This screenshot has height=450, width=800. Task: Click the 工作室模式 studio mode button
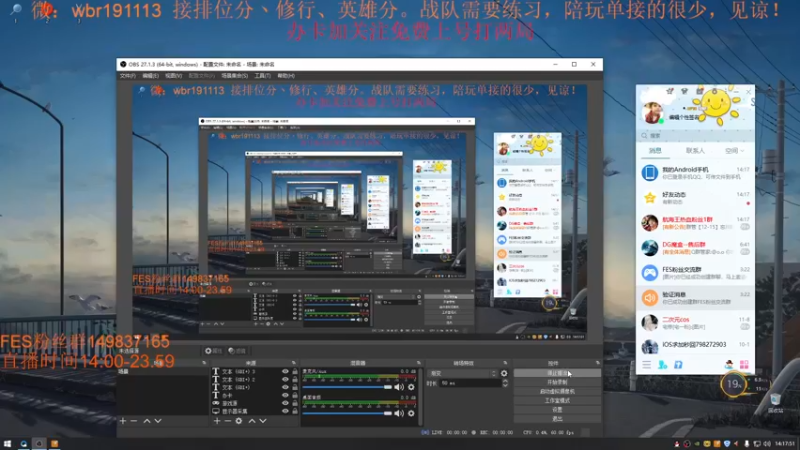(x=557, y=401)
